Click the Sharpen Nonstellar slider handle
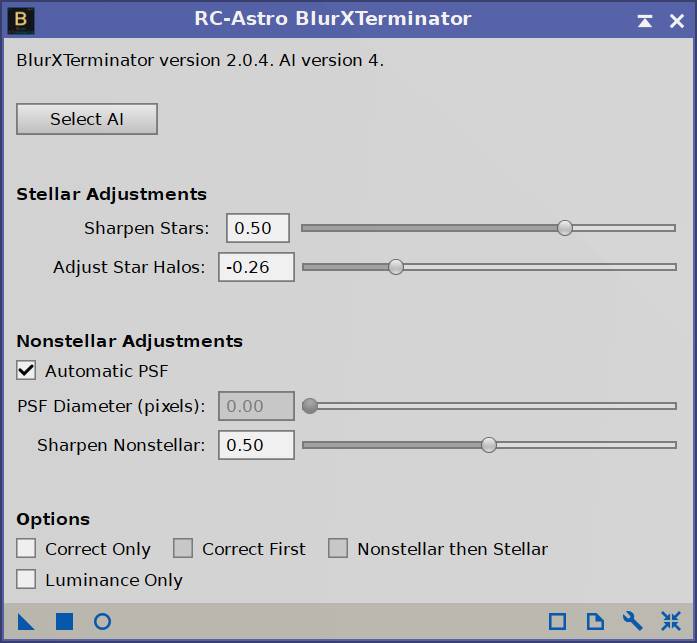 pos(489,445)
